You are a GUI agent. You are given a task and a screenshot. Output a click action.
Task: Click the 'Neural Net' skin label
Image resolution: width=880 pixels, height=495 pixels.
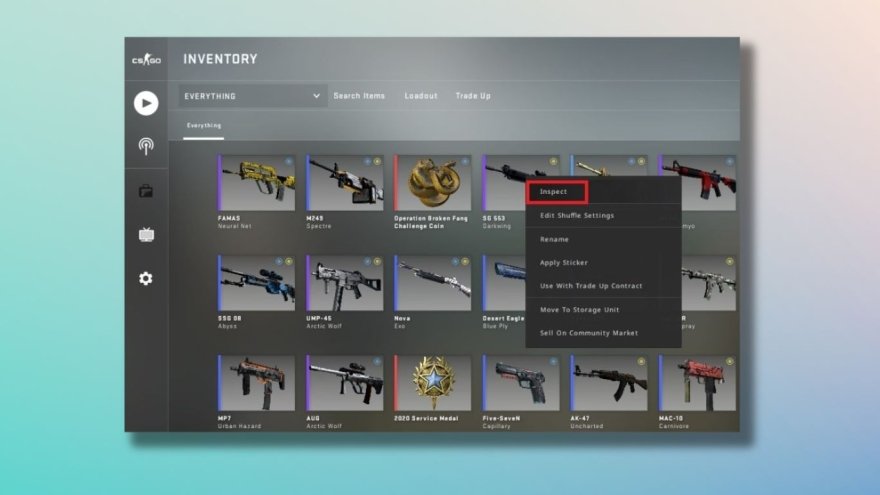235,226
